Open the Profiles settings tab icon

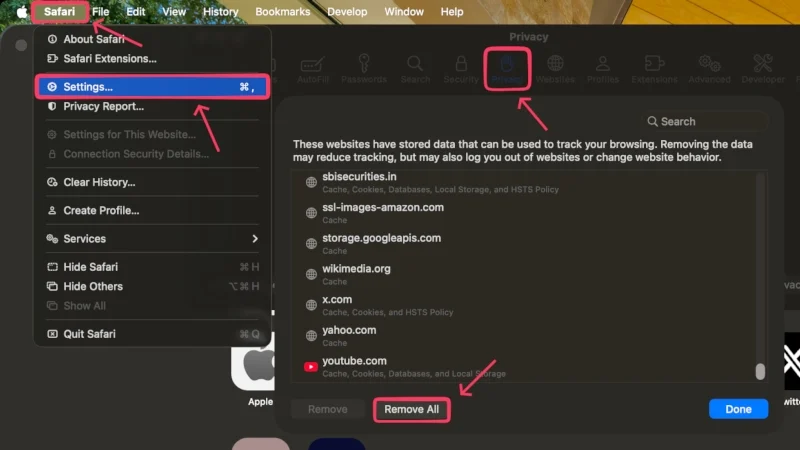coord(605,66)
